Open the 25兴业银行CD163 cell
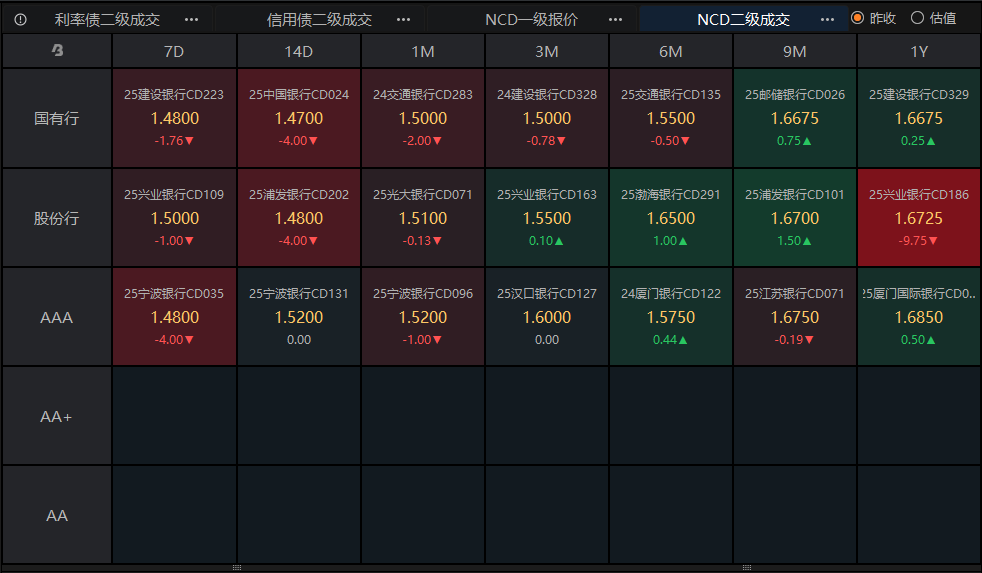This screenshot has width=982, height=573. click(547, 218)
